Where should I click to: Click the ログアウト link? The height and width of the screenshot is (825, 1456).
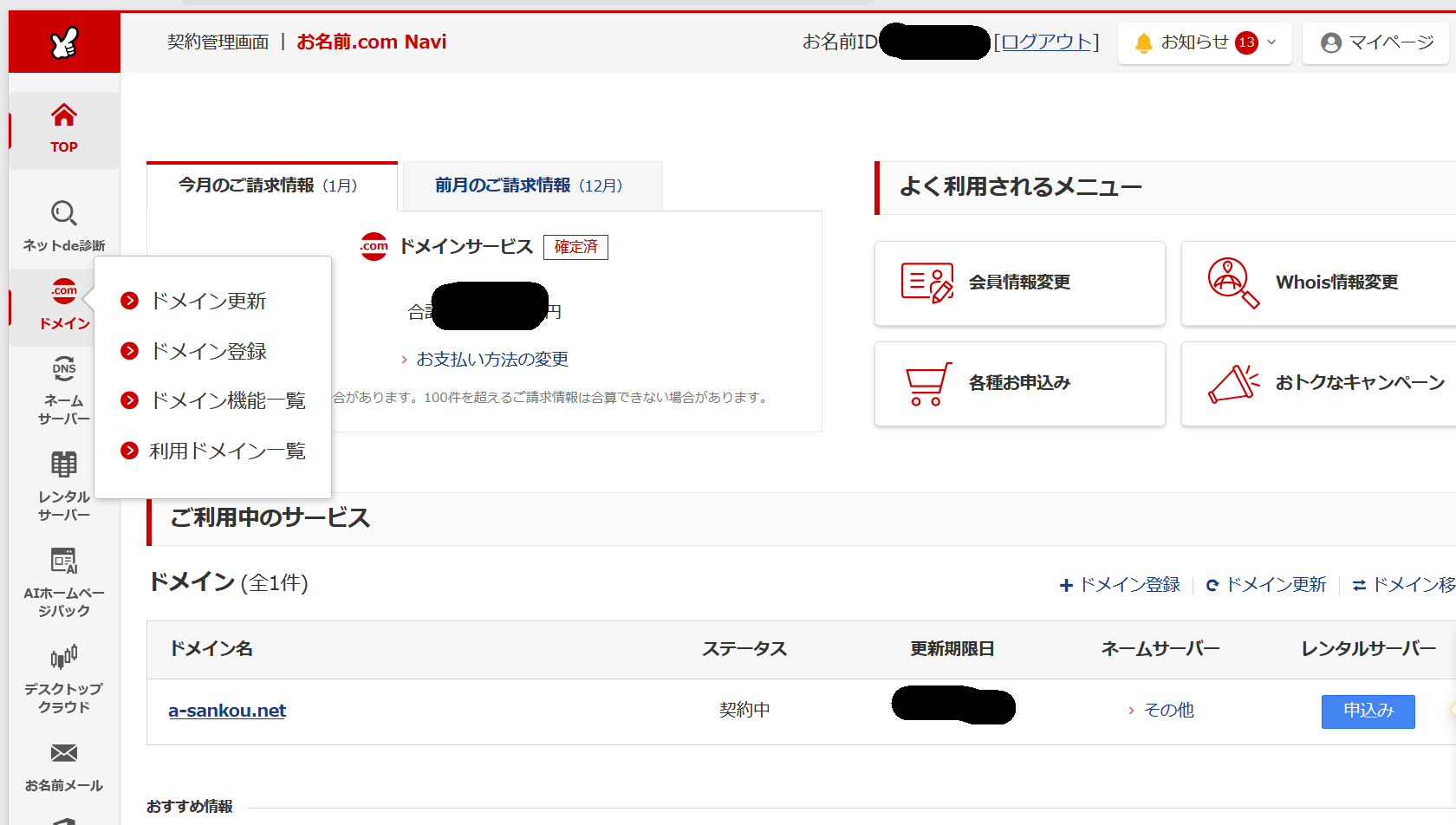click(1046, 42)
